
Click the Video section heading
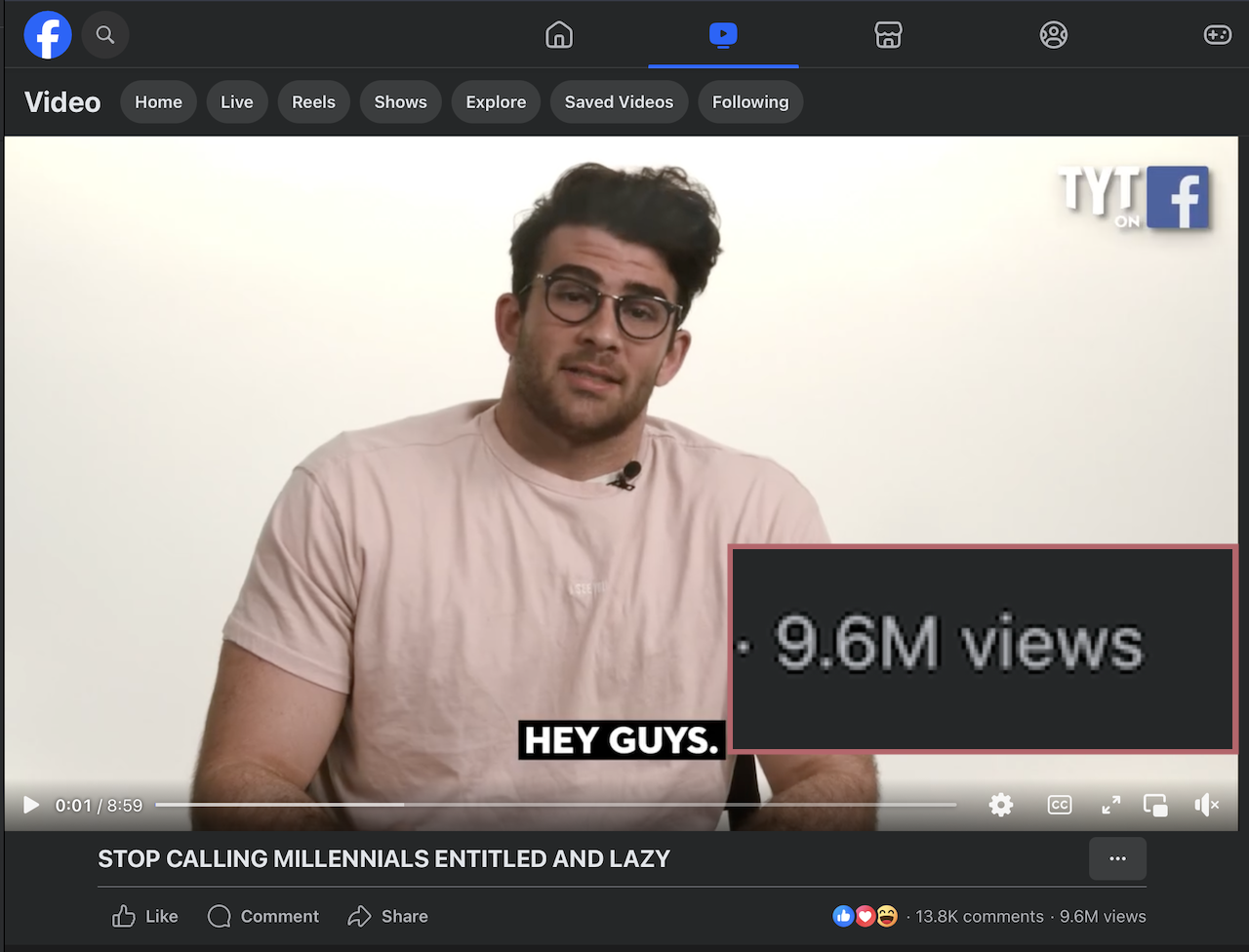tap(62, 101)
